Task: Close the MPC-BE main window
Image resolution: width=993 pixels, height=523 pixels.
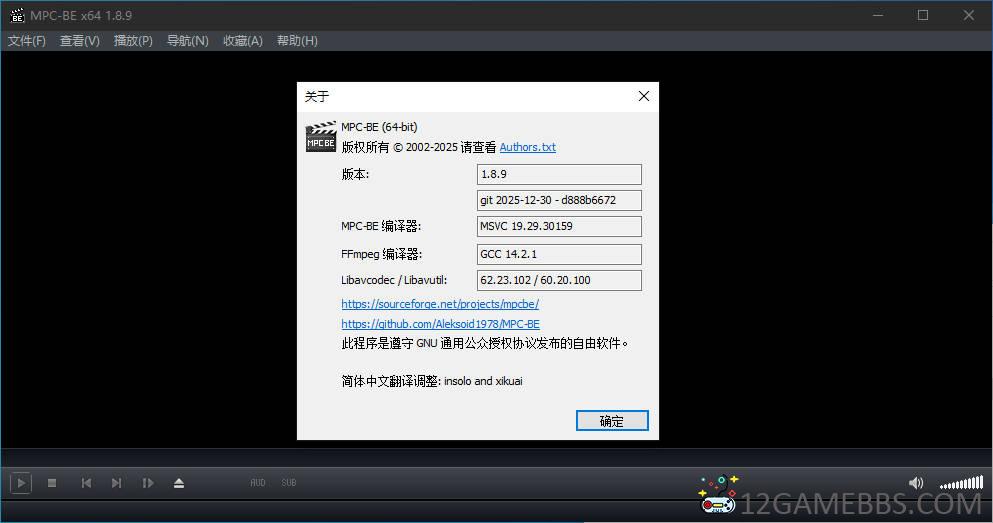Action: click(968, 15)
